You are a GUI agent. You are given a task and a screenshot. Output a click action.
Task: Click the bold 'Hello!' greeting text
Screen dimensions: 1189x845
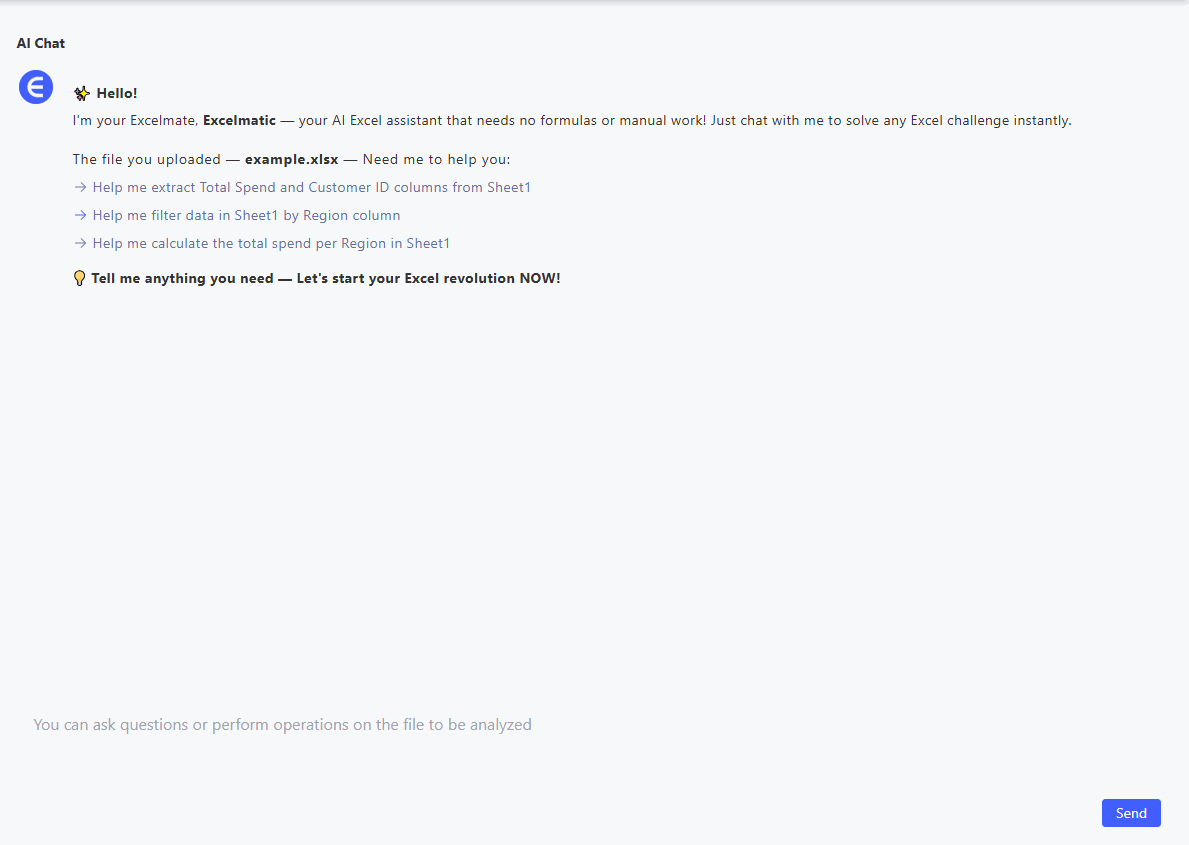pyautogui.click(x=117, y=94)
